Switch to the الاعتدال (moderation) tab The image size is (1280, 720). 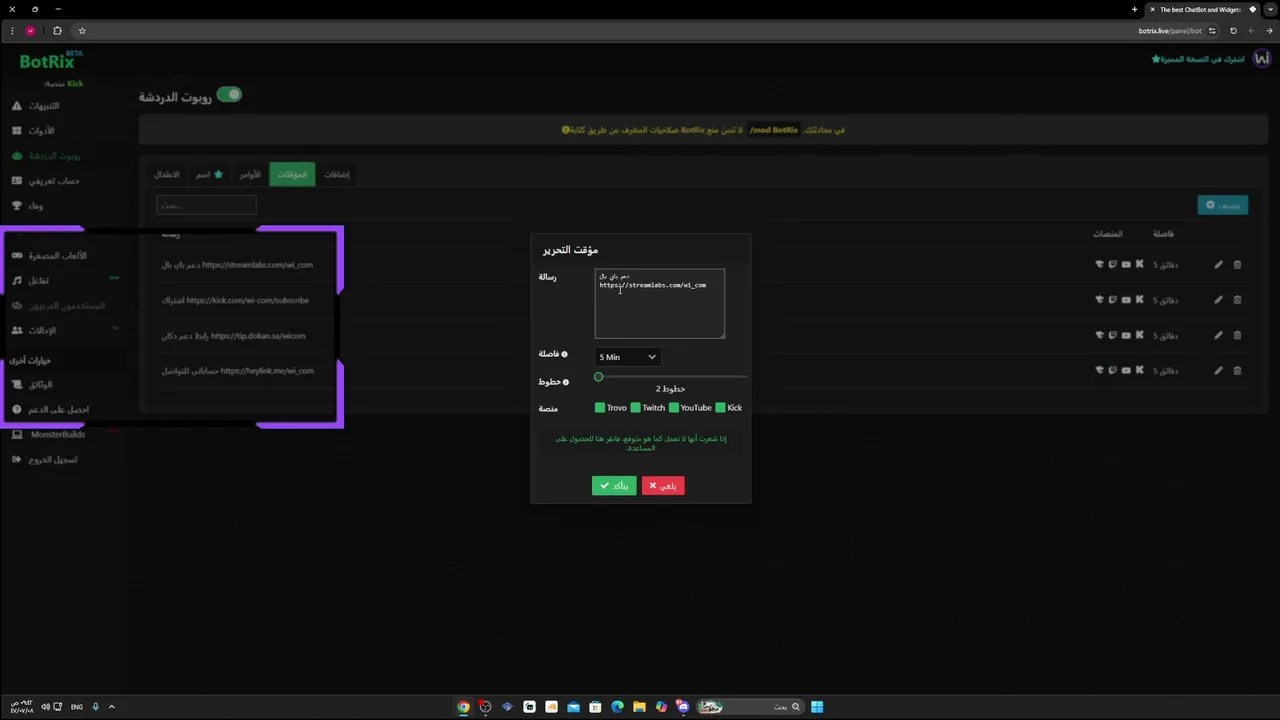[167, 174]
